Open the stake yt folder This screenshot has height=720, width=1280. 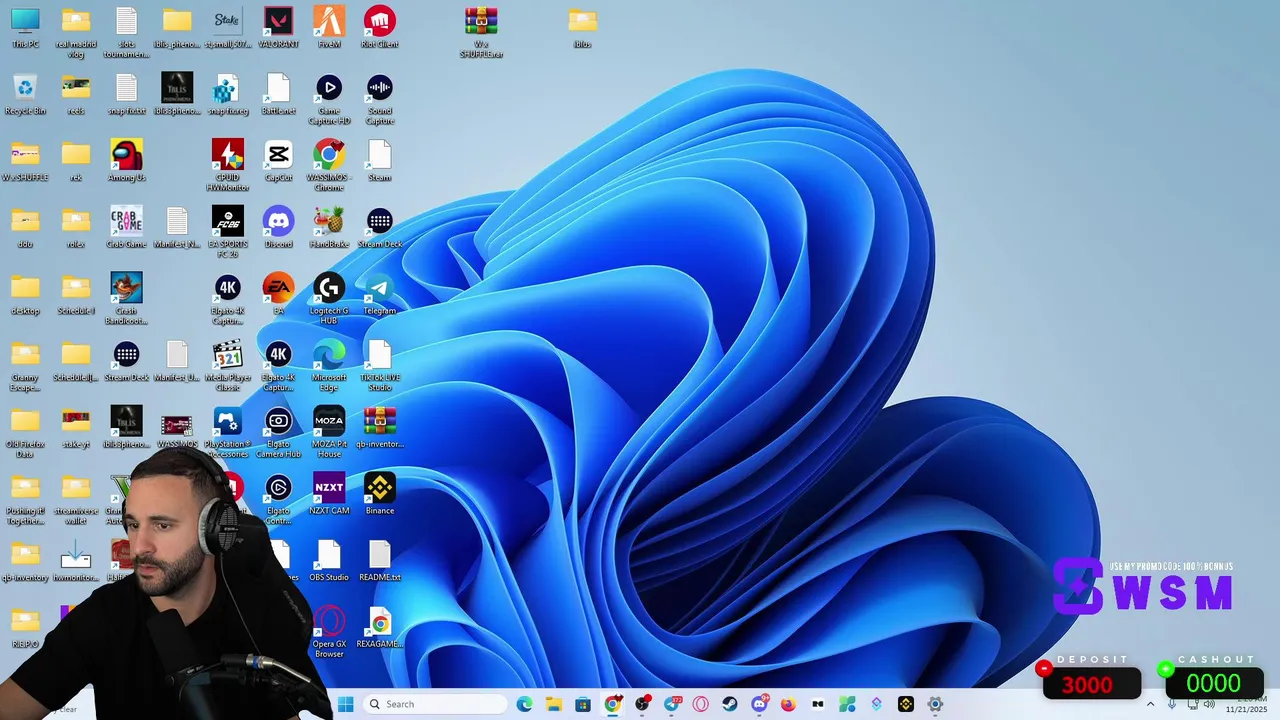[x=76, y=428]
